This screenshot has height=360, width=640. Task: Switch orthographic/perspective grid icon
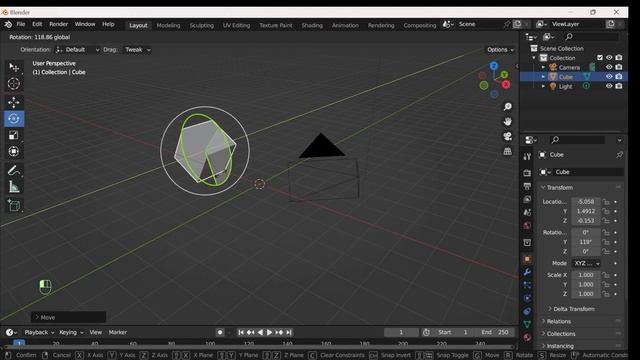point(507,151)
